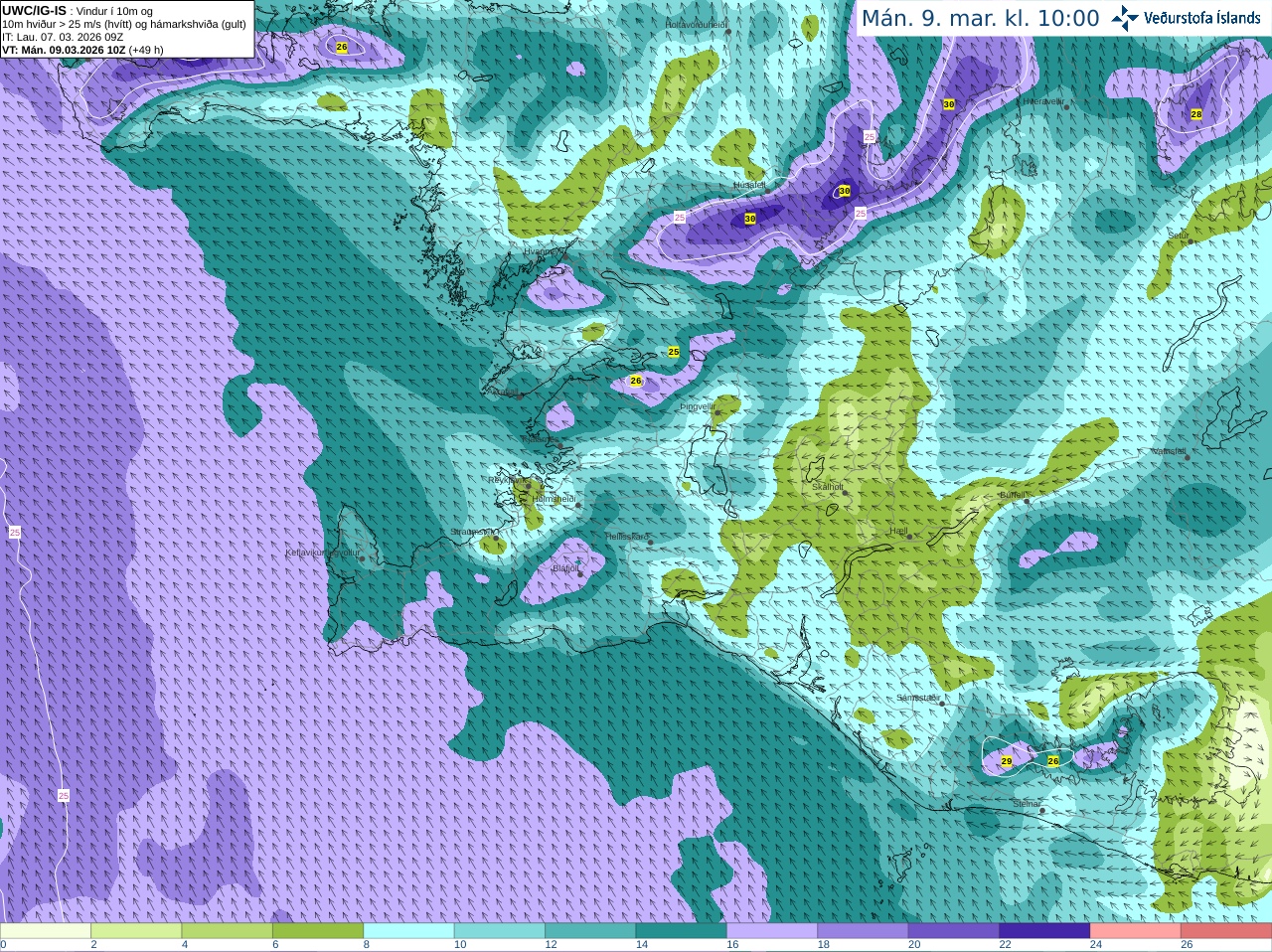This screenshot has height=952, width=1272.
Task: Click the Húsafell station label
Action: click(749, 185)
